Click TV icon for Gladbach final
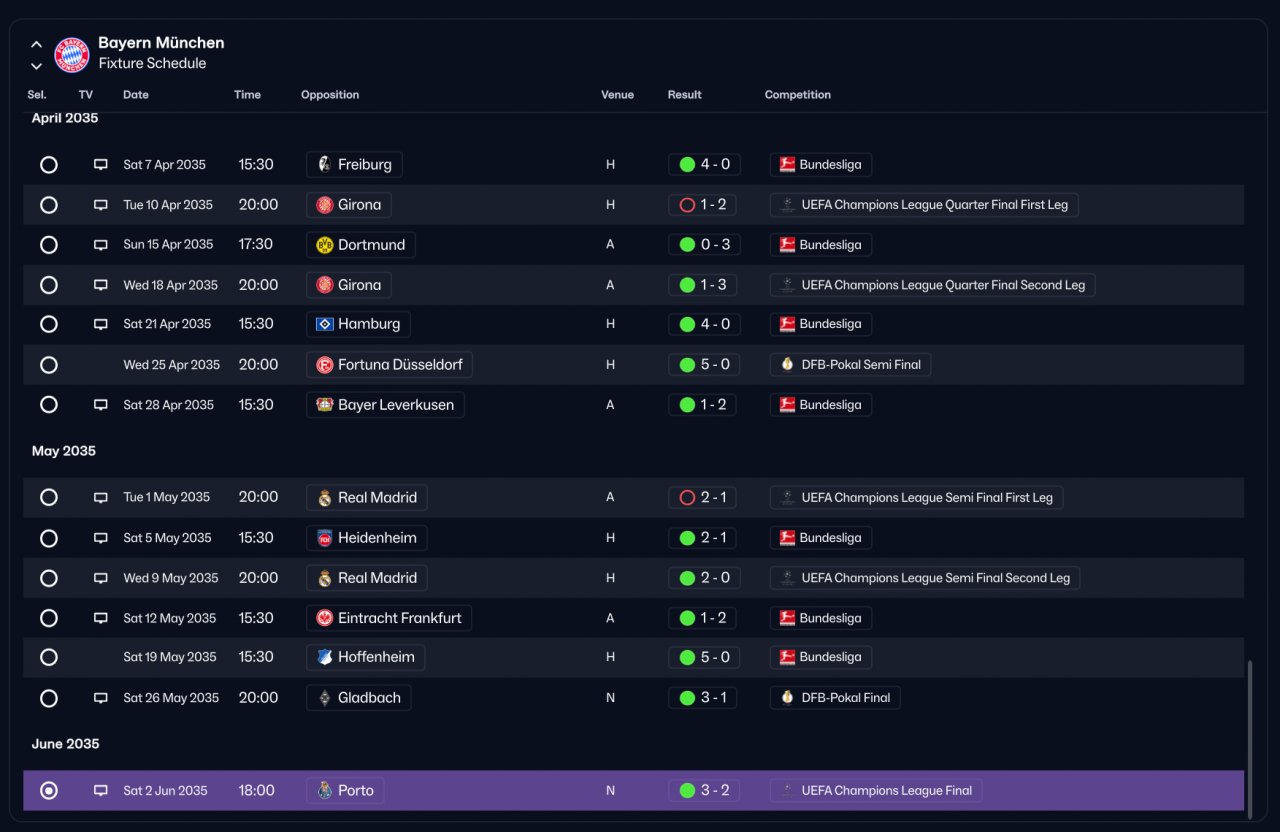 pos(100,698)
